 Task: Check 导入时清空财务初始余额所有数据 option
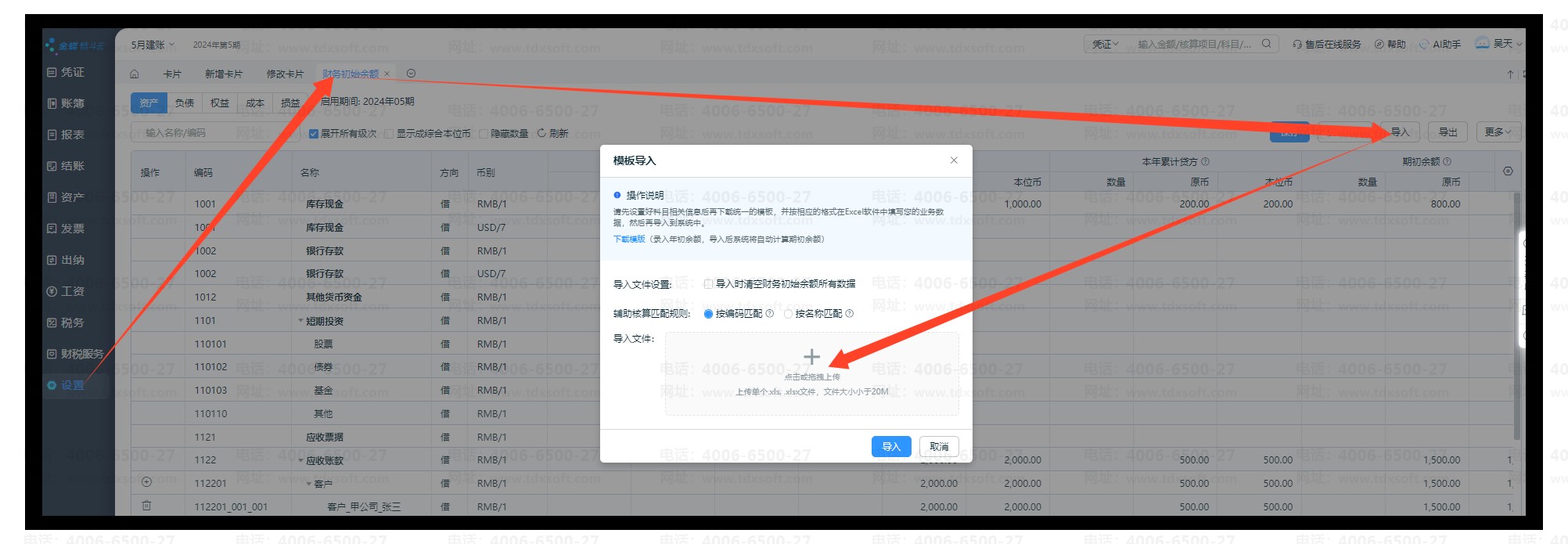tap(708, 284)
